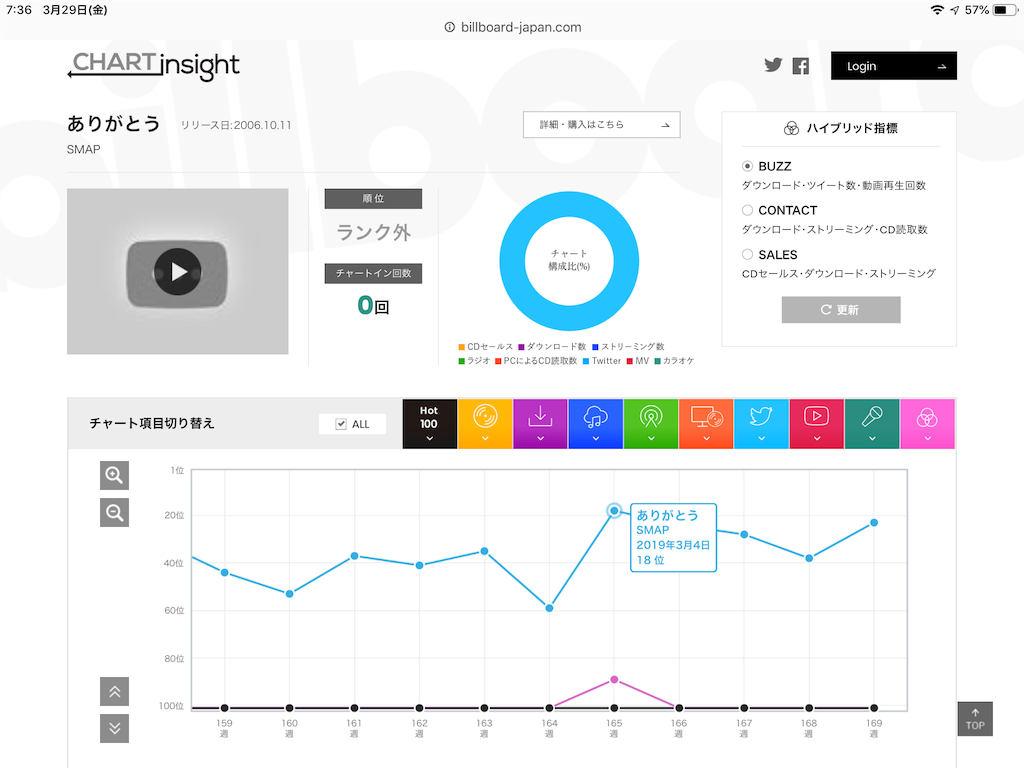The height and width of the screenshot is (768, 1024).
Task: Toggle the light blue Twitter chart icon
Action: 761,424
